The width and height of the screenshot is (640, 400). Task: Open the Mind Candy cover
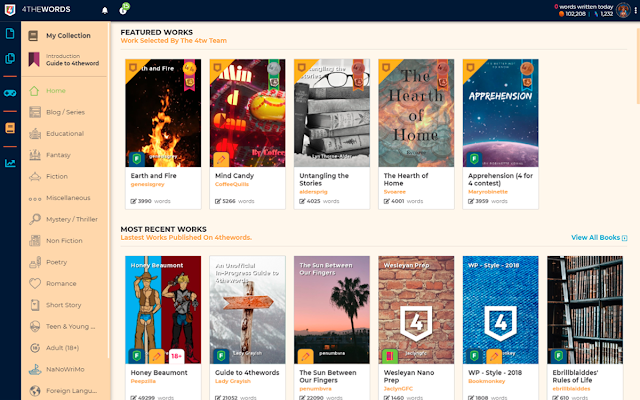point(247,113)
